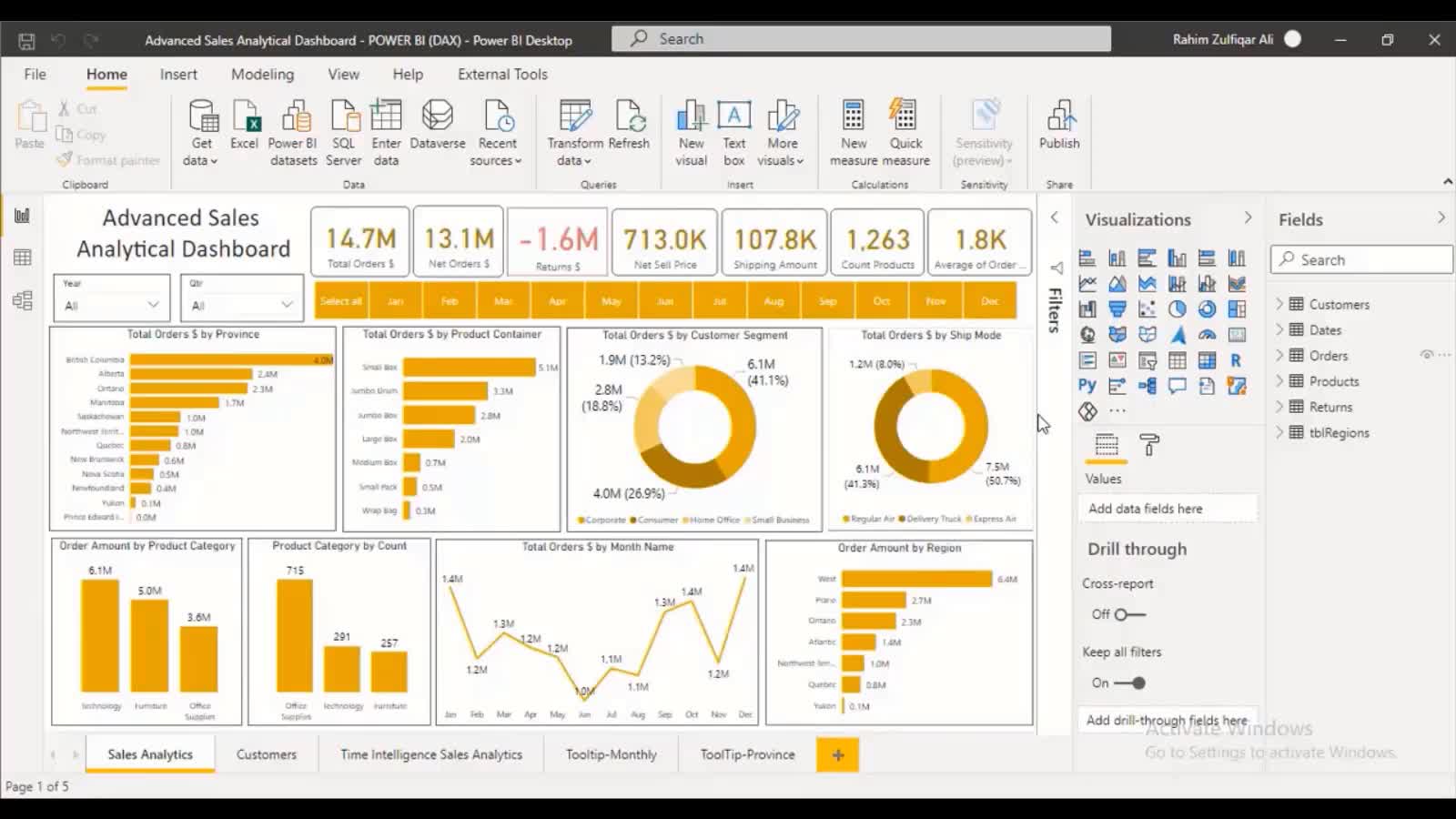Click the Text box ribbon button

click(734, 133)
